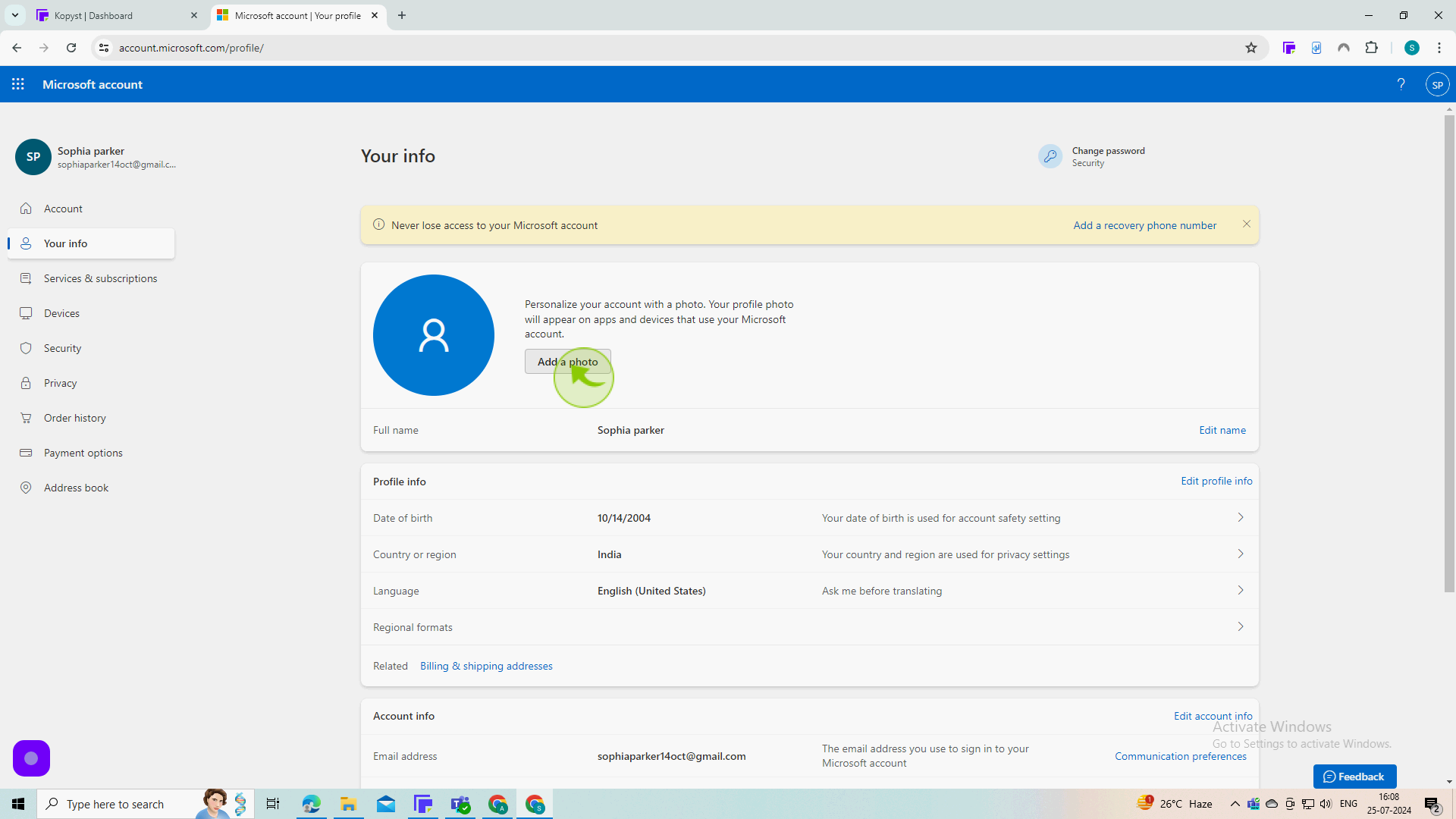Dismiss the recovery phone banner
1456x819 pixels.
1247,224
